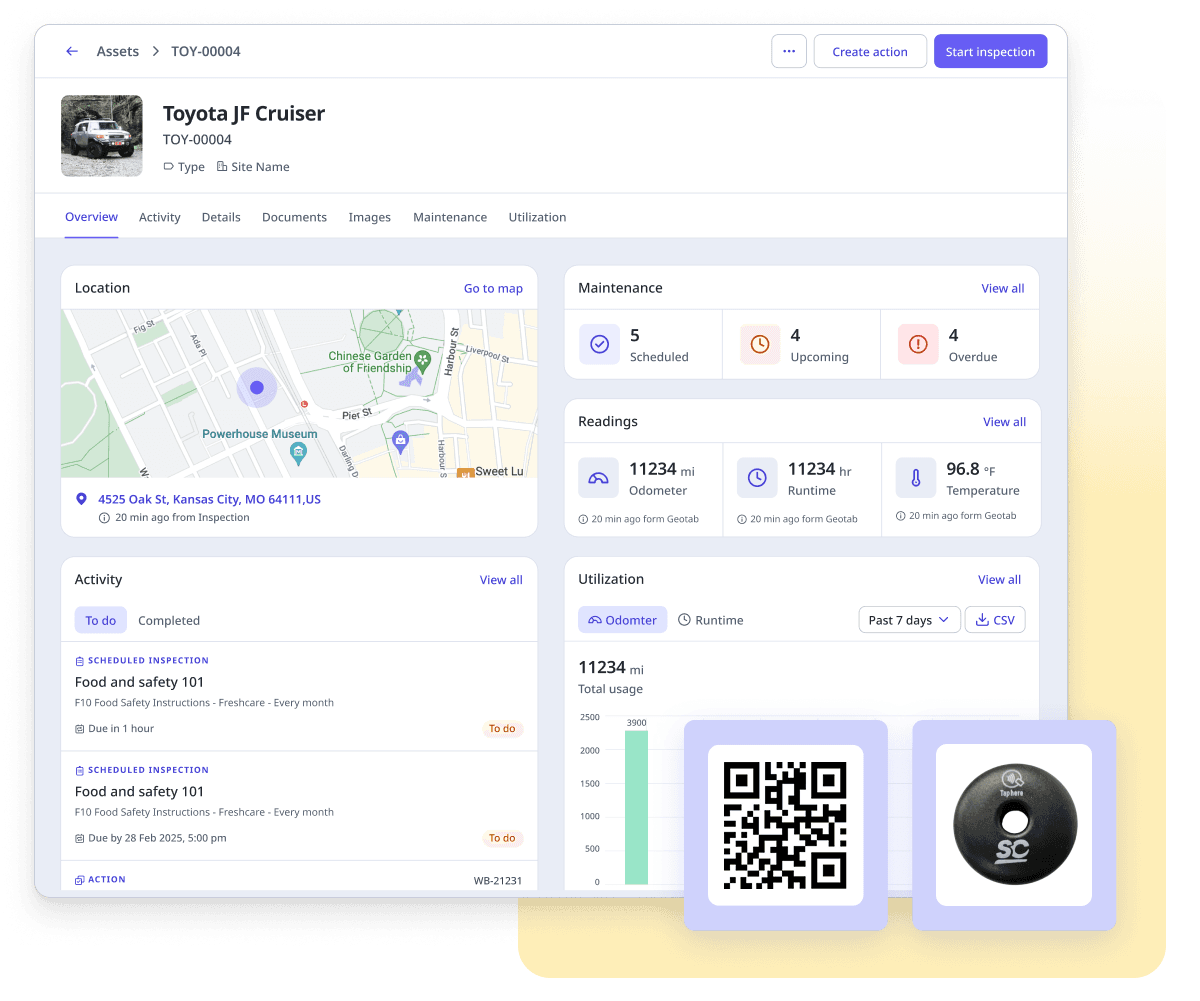Click the Odometer gauge icon in Readings

(598, 478)
